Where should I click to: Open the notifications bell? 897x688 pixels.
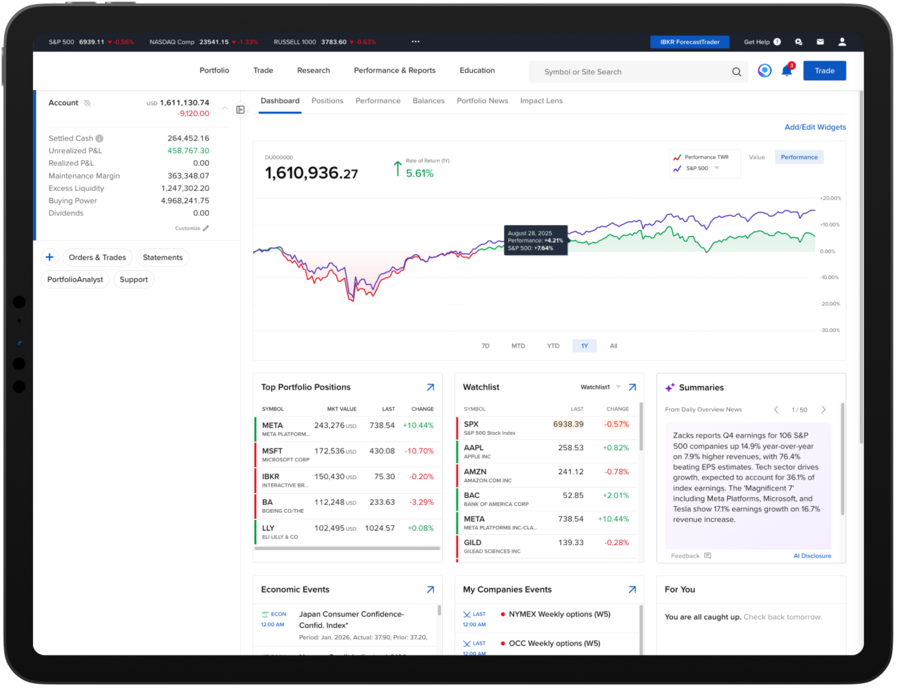787,70
